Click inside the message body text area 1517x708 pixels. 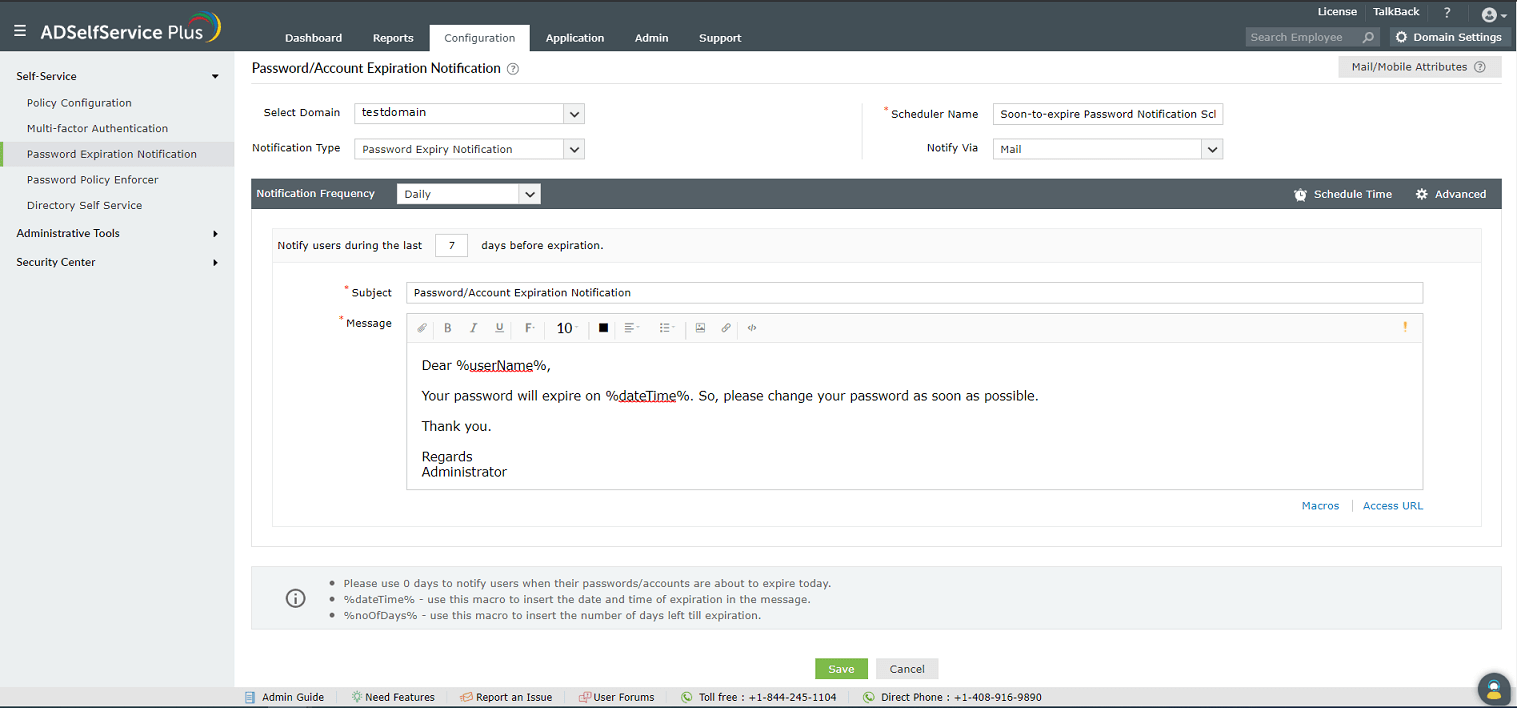pyautogui.click(x=914, y=415)
